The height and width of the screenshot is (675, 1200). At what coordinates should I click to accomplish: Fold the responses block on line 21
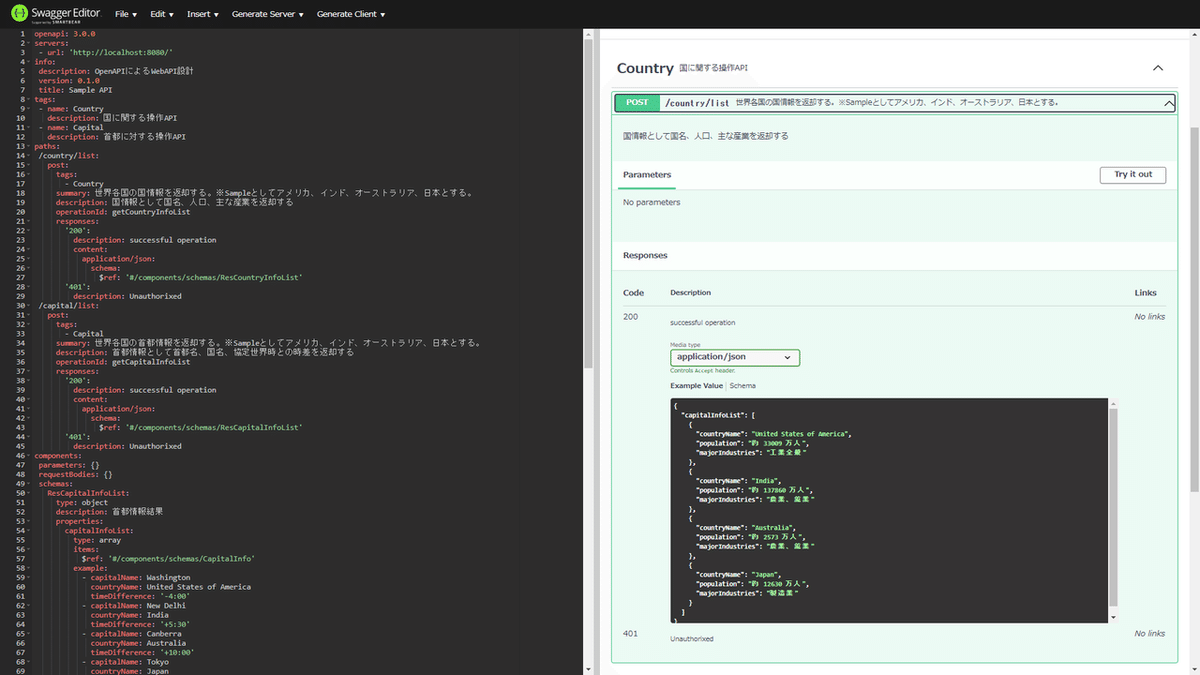pyautogui.click(x=28, y=221)
